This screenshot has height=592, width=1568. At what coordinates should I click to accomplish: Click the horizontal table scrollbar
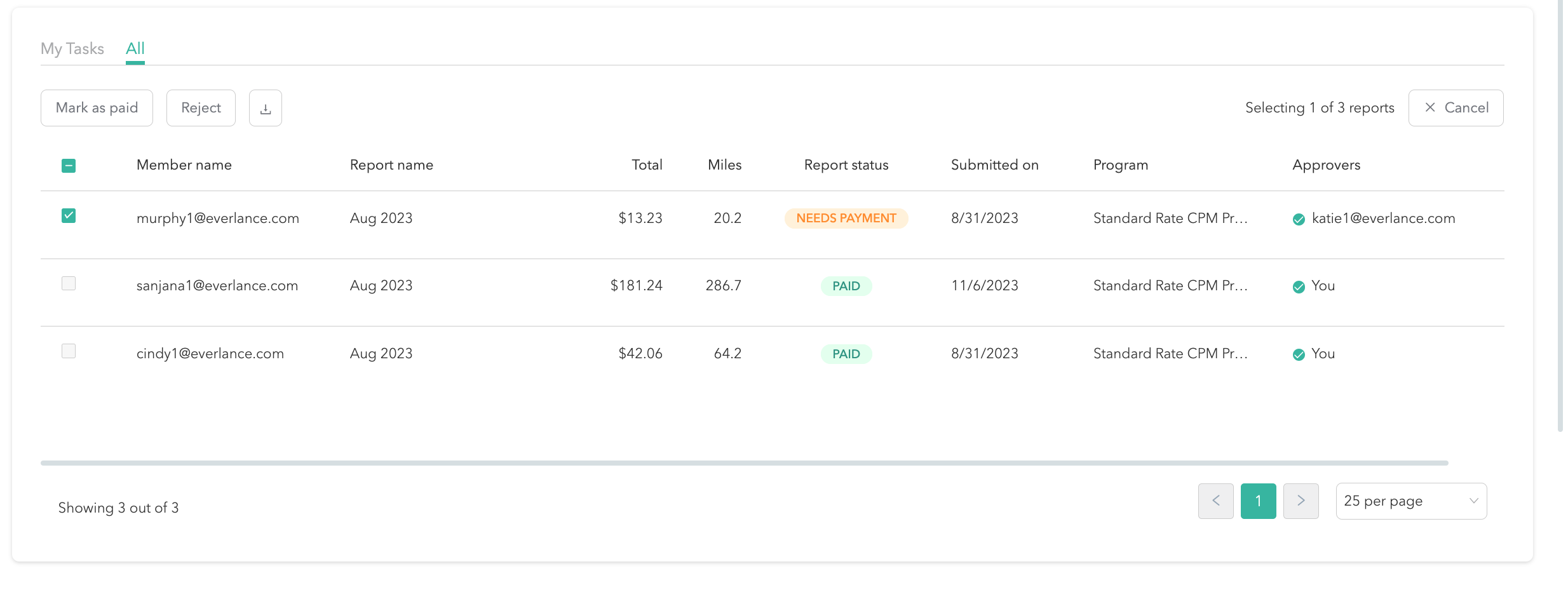click(743, 463)
